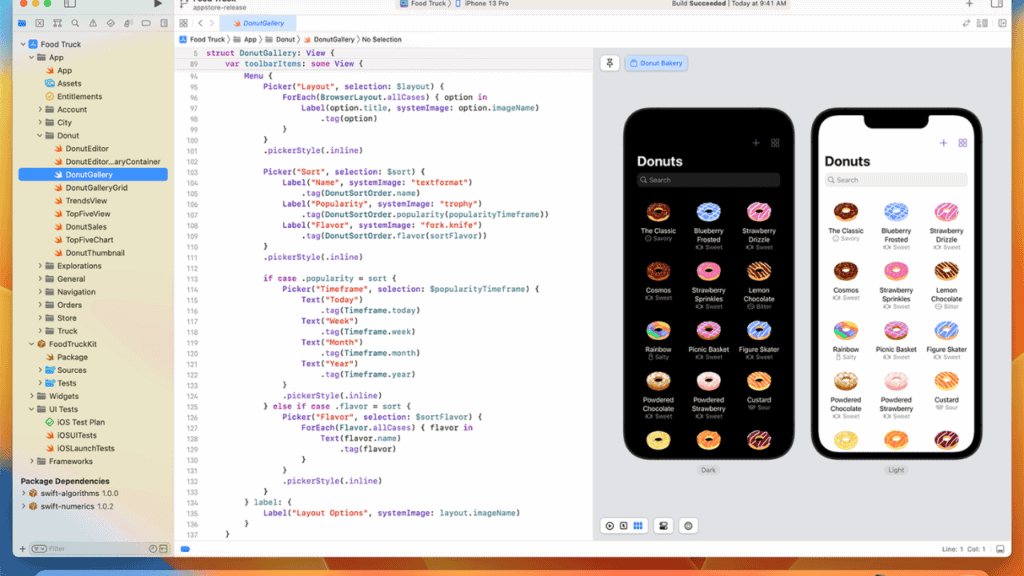Expand the Account folder
The height and width of the screenshot is (576, 1024).
(x=40, y=110)
